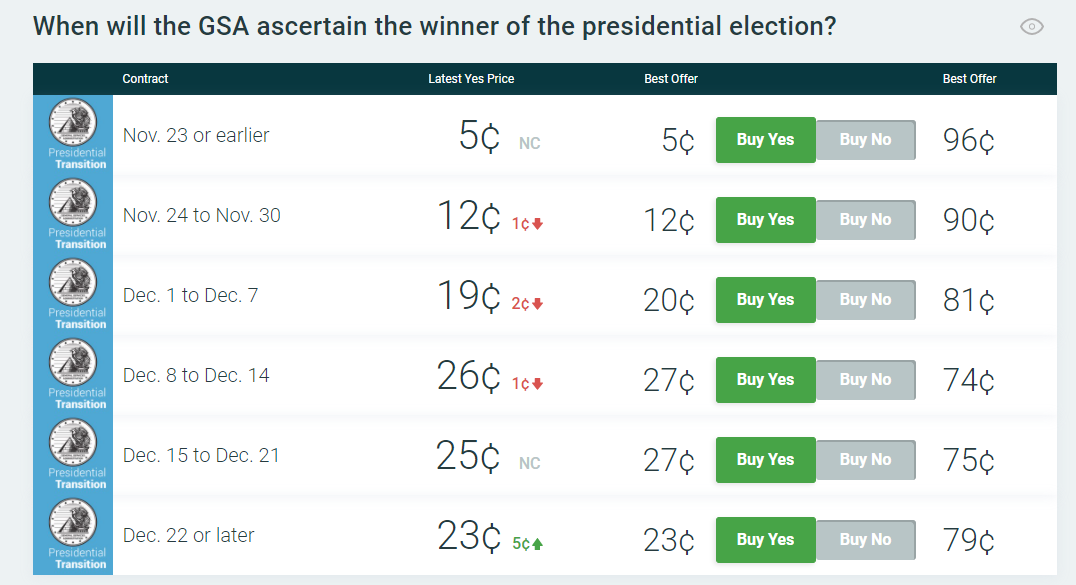Open the Nov. 24 to Nov. 30 contract link
This screenshot has height=585, width=1076.
pos(202,215)
